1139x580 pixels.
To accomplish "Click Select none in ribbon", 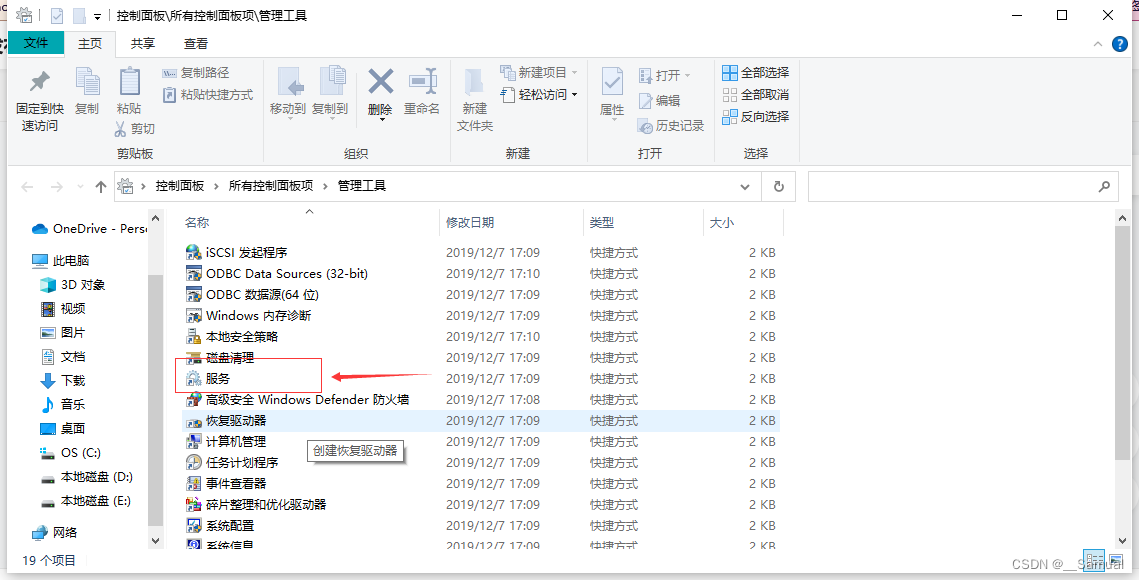I will pyautogui.click(x=755, y=94).
